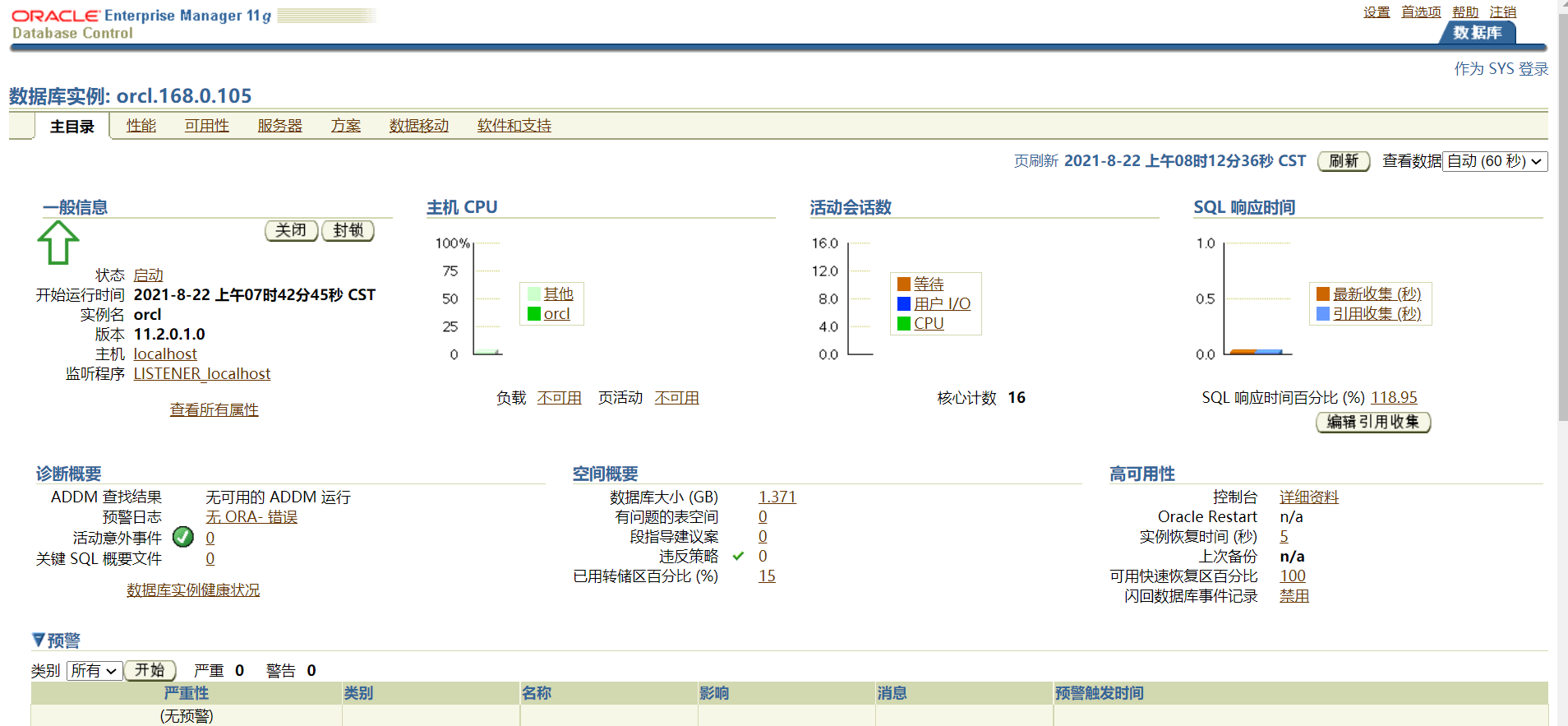Screen dimensions: 1568x726
Task: Switch to the 可用性 tab
Action: [x=207, y=126]
